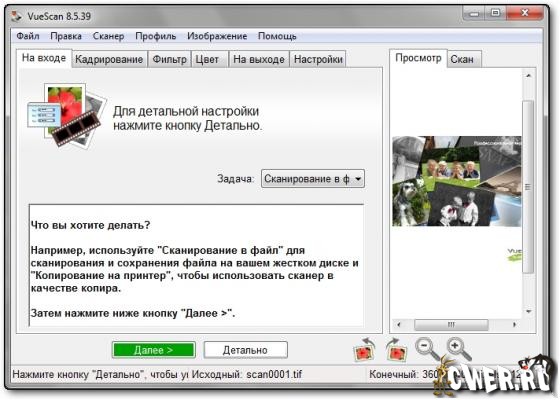Screen dimensions: 560x400
Task: Rotate the image left using the rotate icon
Action: point(364,350)
